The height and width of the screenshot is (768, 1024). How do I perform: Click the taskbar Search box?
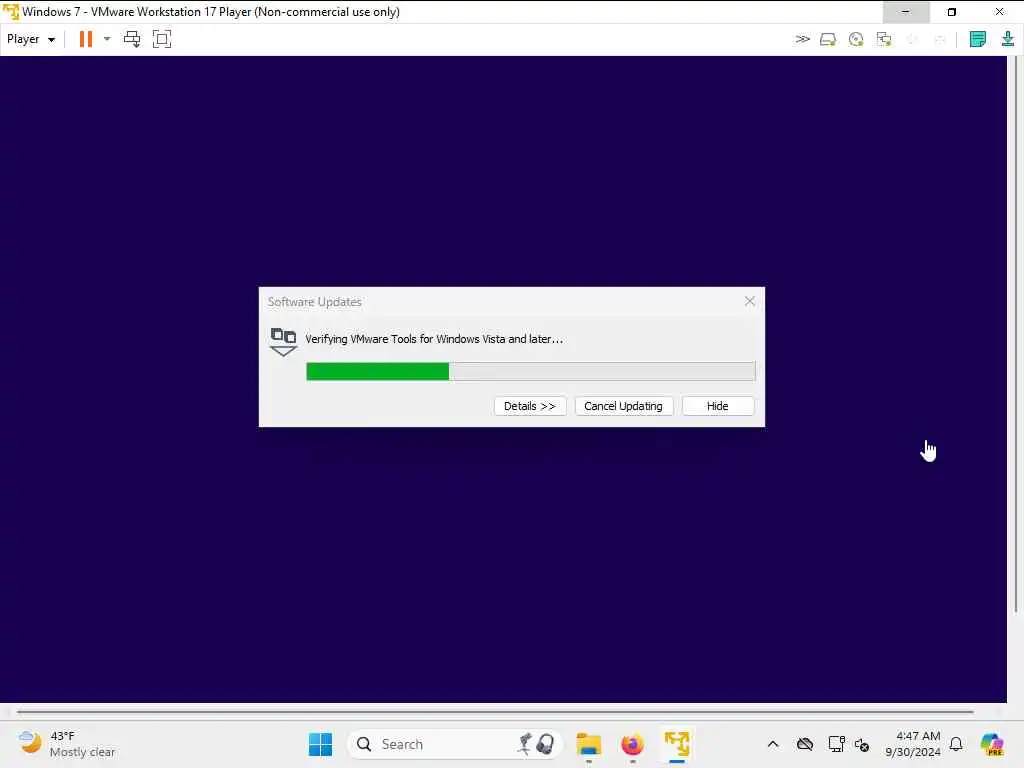coord(456,744)
